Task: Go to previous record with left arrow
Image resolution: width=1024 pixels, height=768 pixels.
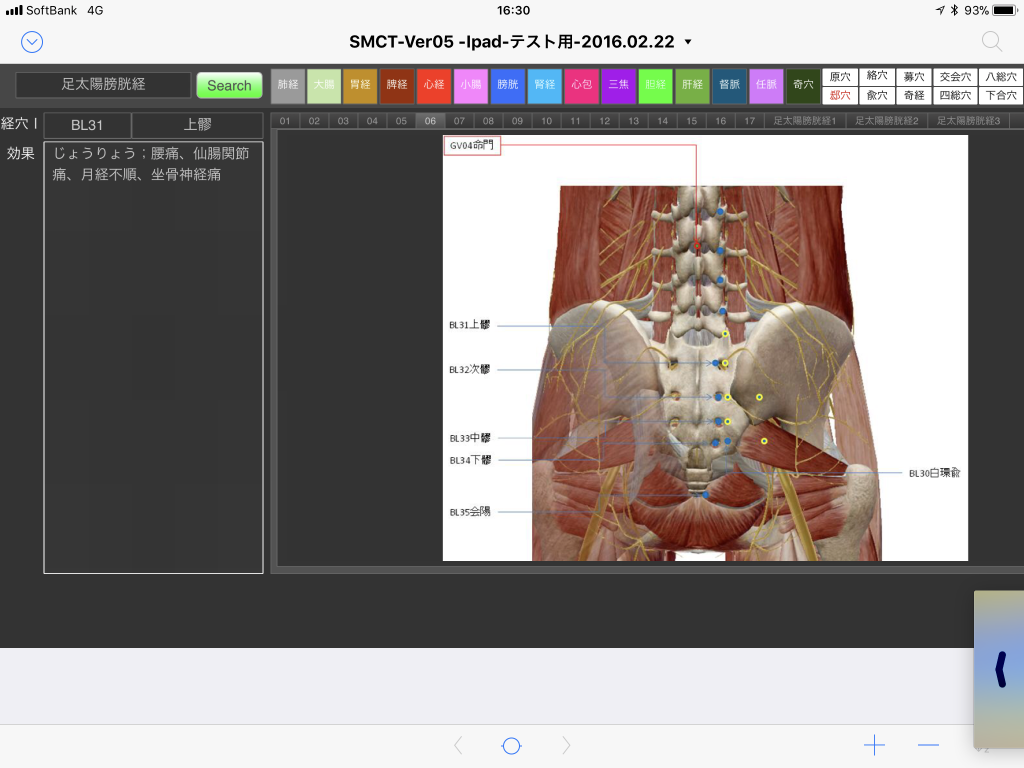Action: pyautogui.click(x=458, y=745)
